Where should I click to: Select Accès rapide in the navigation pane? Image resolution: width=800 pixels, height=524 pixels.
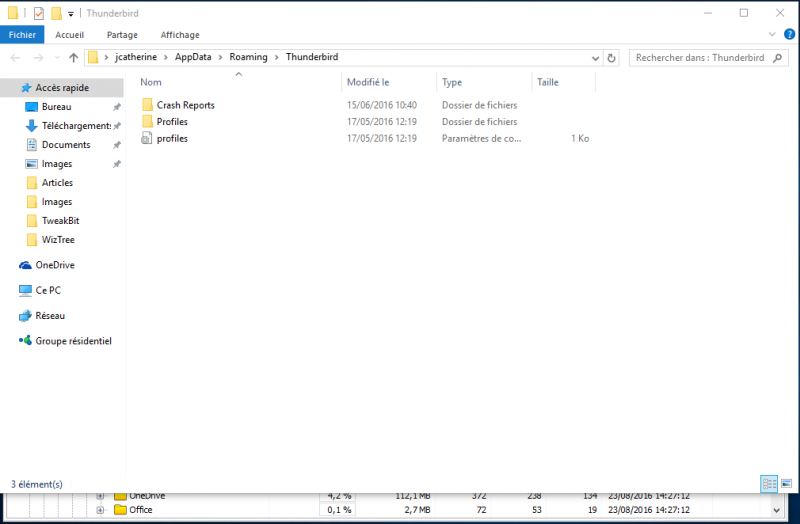[x=62, y=88]
